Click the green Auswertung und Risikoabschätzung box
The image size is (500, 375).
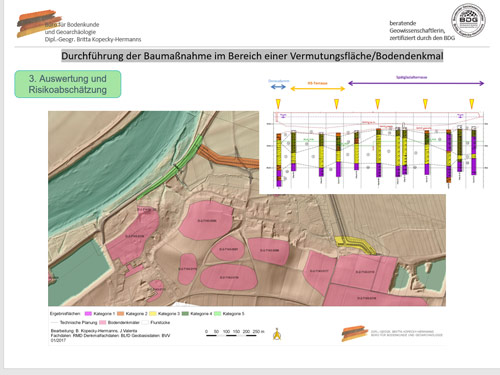point(68,84)
